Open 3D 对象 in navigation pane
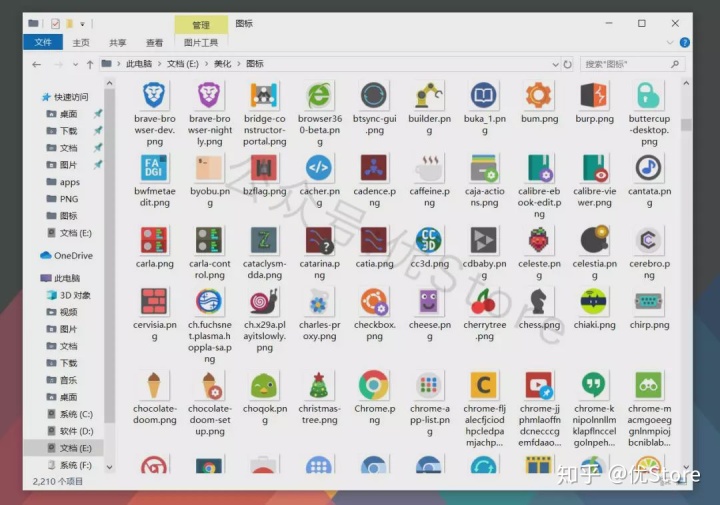 point(75,295)
